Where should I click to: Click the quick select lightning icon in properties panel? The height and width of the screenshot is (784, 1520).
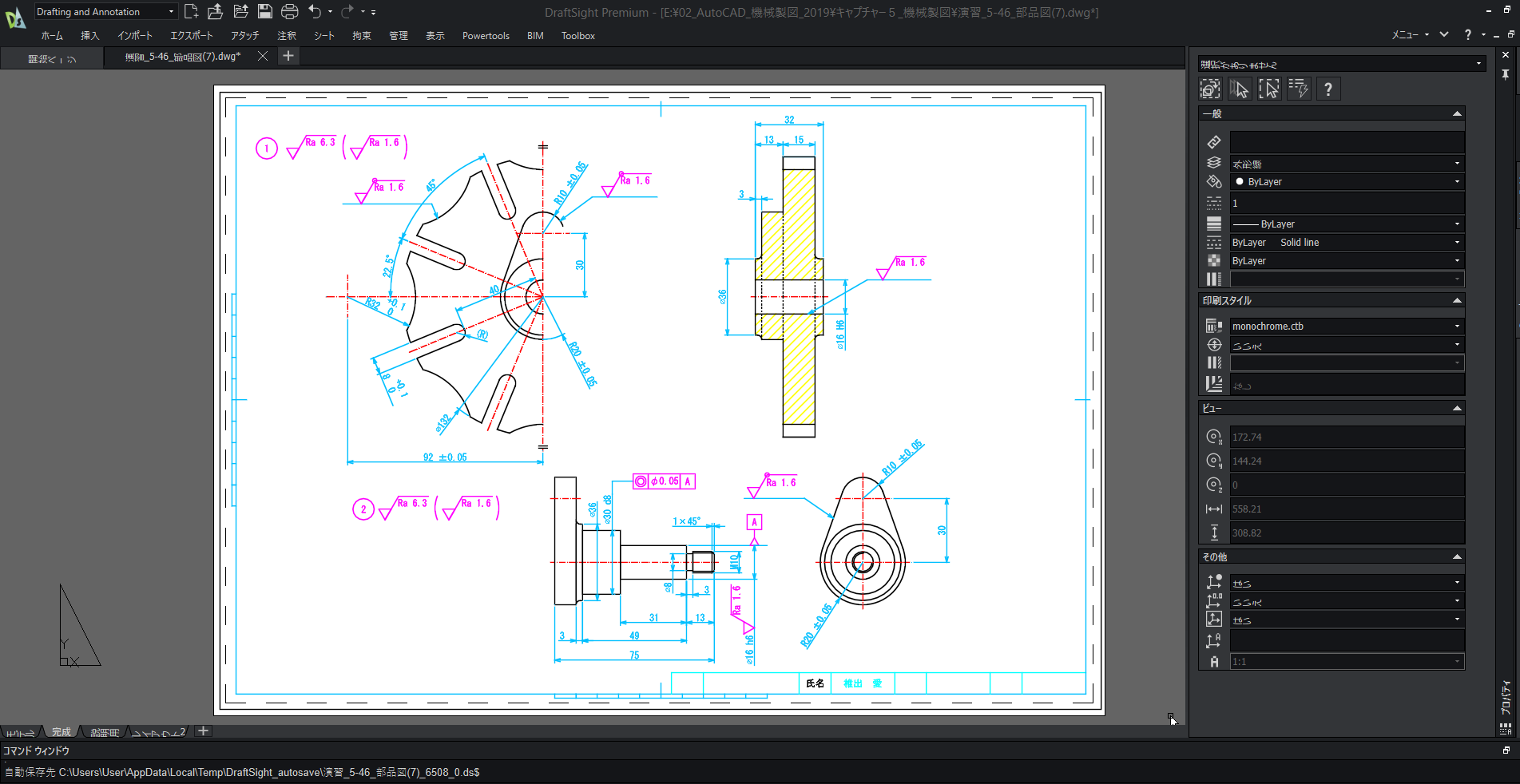[1298, 89]
